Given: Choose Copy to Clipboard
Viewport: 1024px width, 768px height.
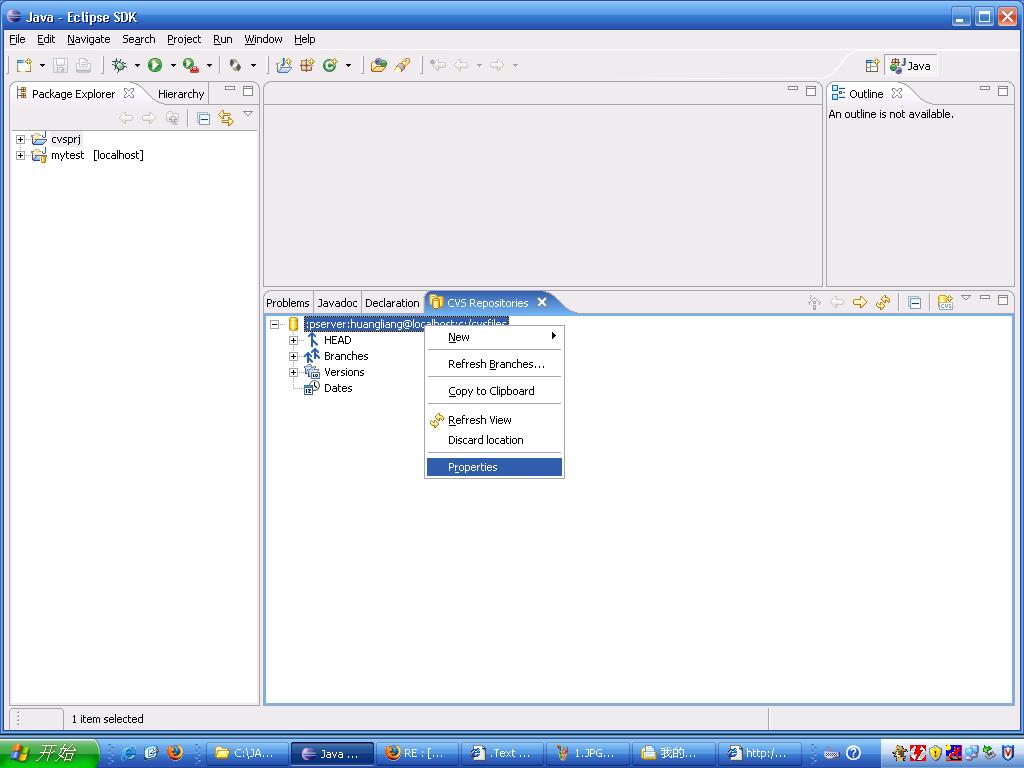Looking at the screenshot, I should click(x=494, y=391).
